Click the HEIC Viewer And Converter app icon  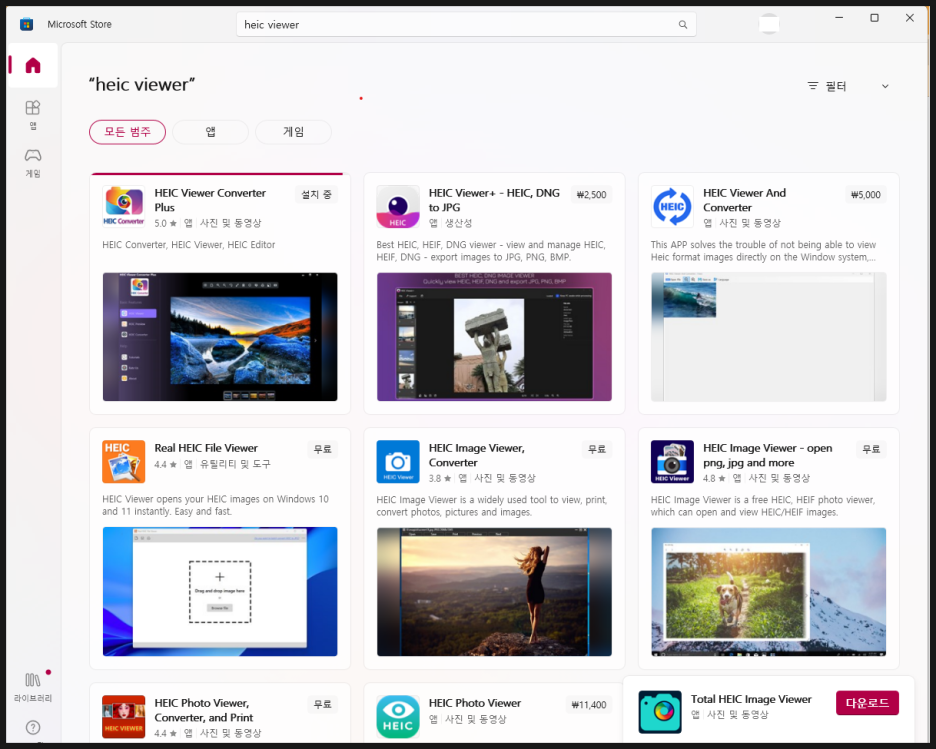(672, 206)
